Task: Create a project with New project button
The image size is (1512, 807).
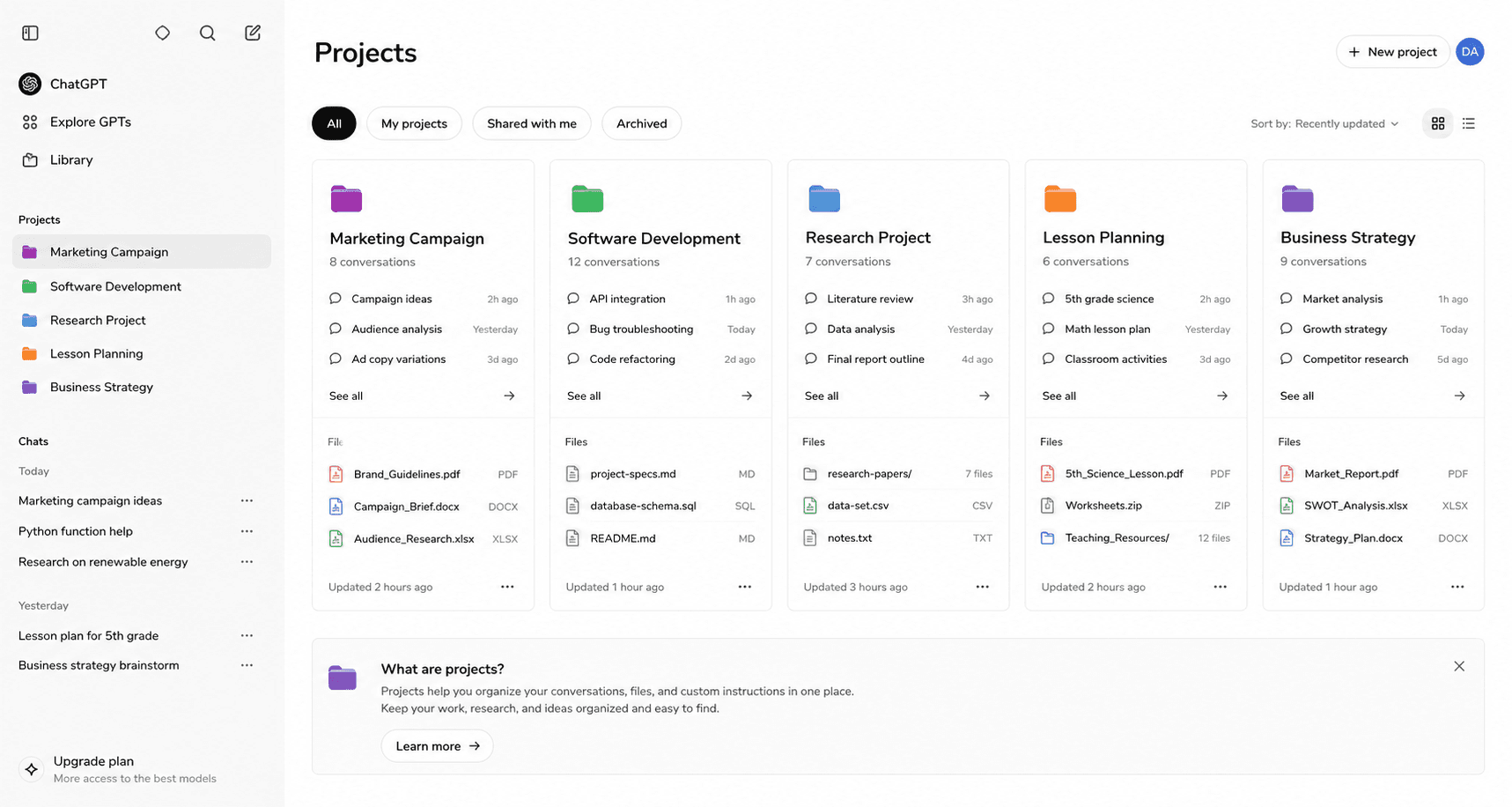Action: pyautogui.click(x=1393, y=52)
